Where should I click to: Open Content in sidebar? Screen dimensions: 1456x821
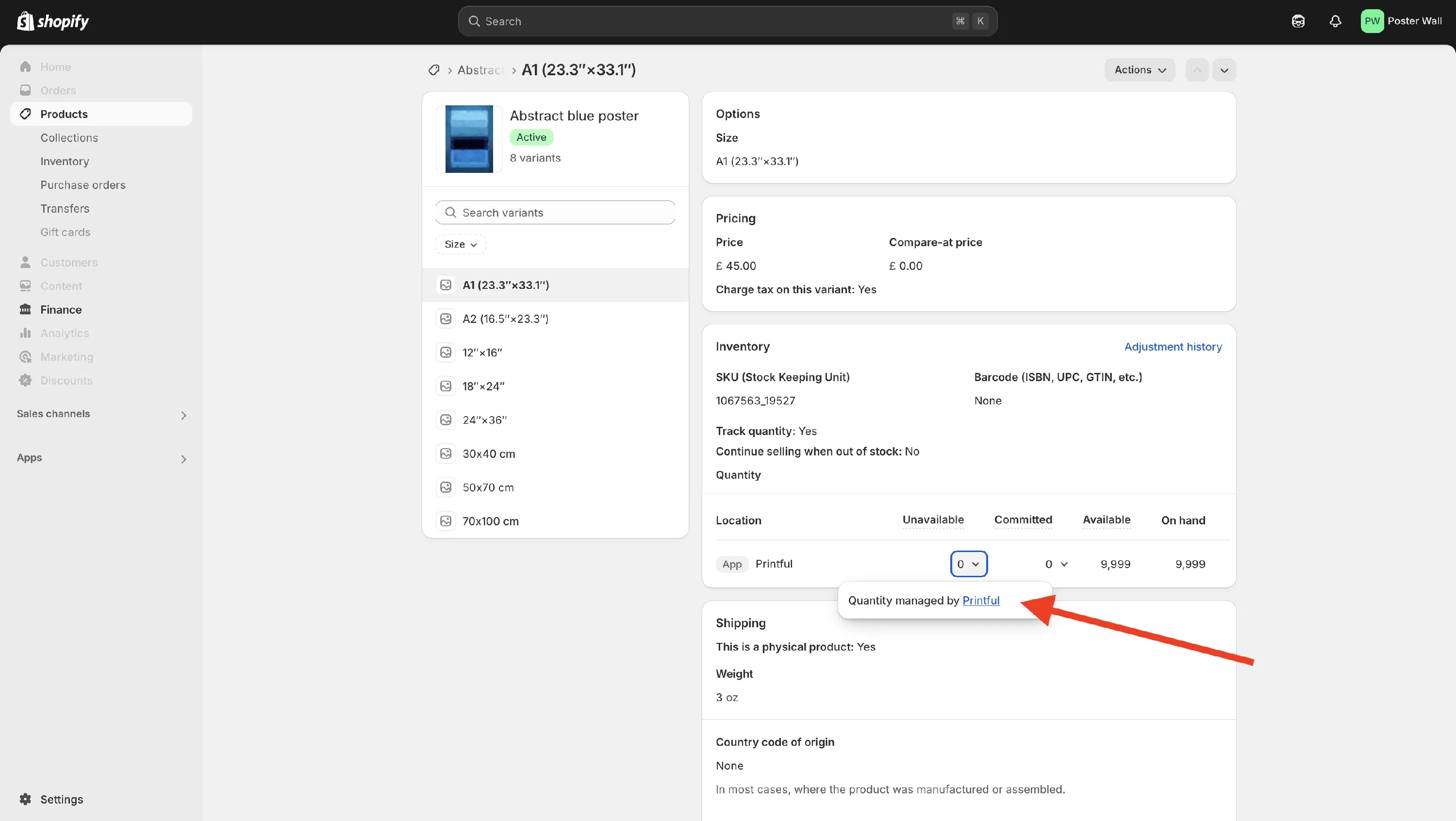61,286
